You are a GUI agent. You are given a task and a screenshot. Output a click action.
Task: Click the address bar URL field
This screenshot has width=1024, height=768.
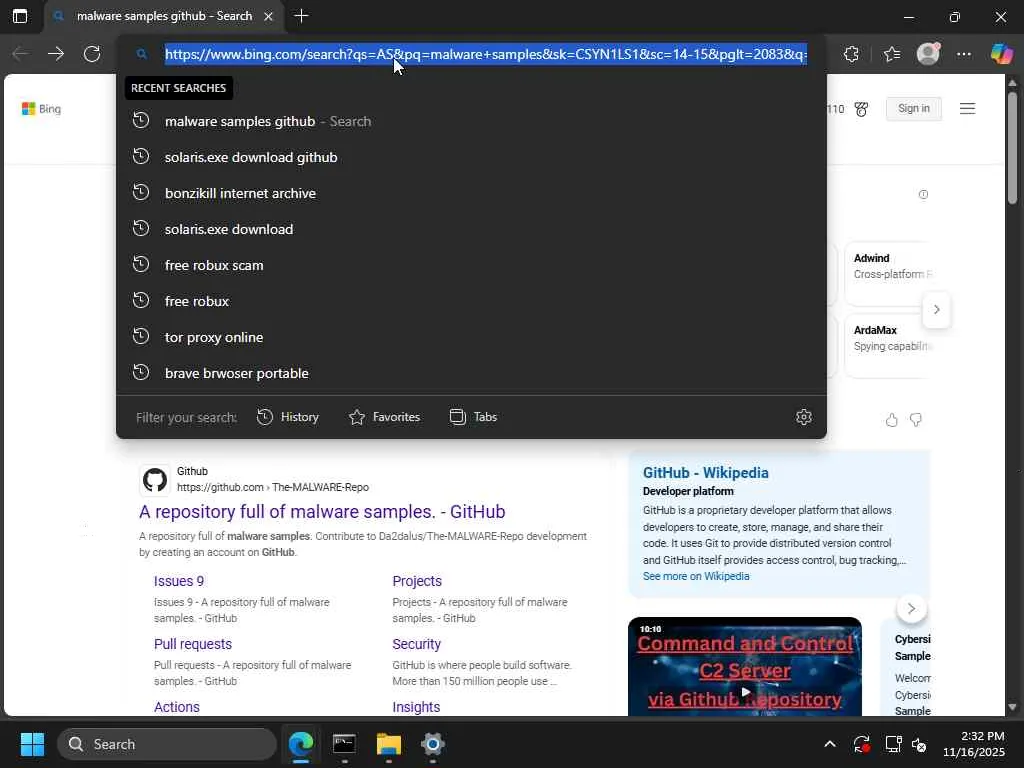(x=486, y=54)
